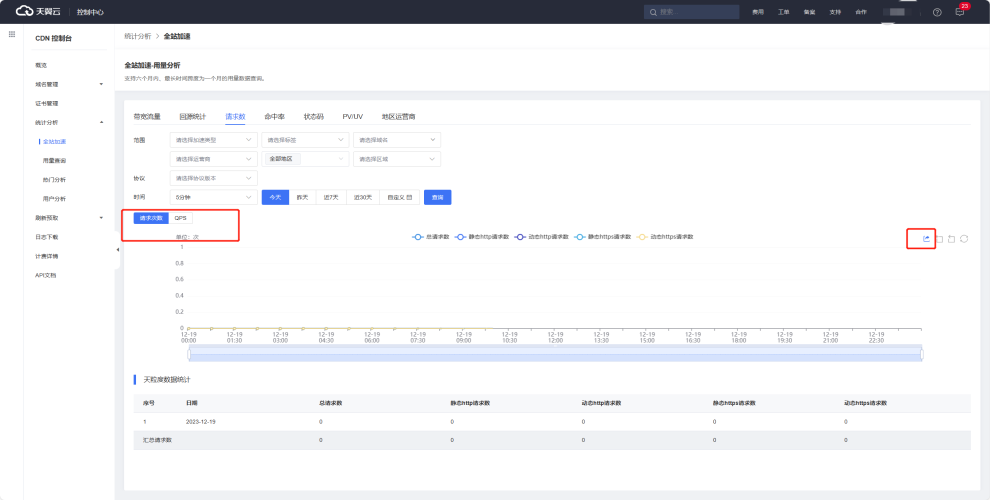The width and height of the screenshot is (990, 500).
Task: Expand the 域名管理 sidebar menu
Action: point(69,84)
